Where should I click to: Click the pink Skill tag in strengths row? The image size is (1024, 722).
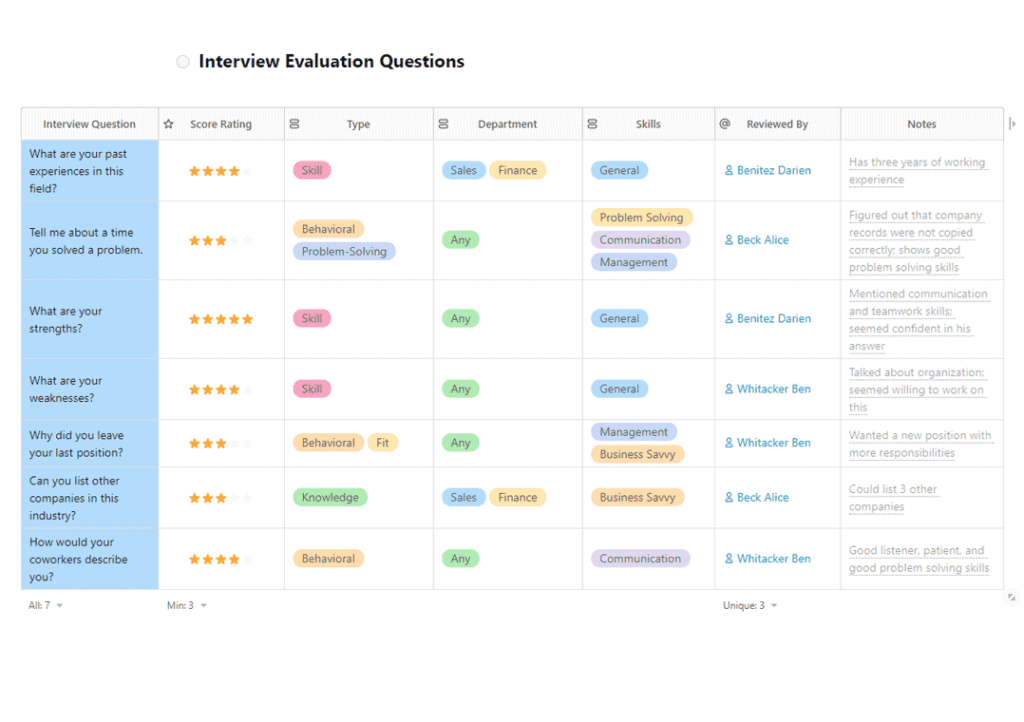(x=311, y=319)
